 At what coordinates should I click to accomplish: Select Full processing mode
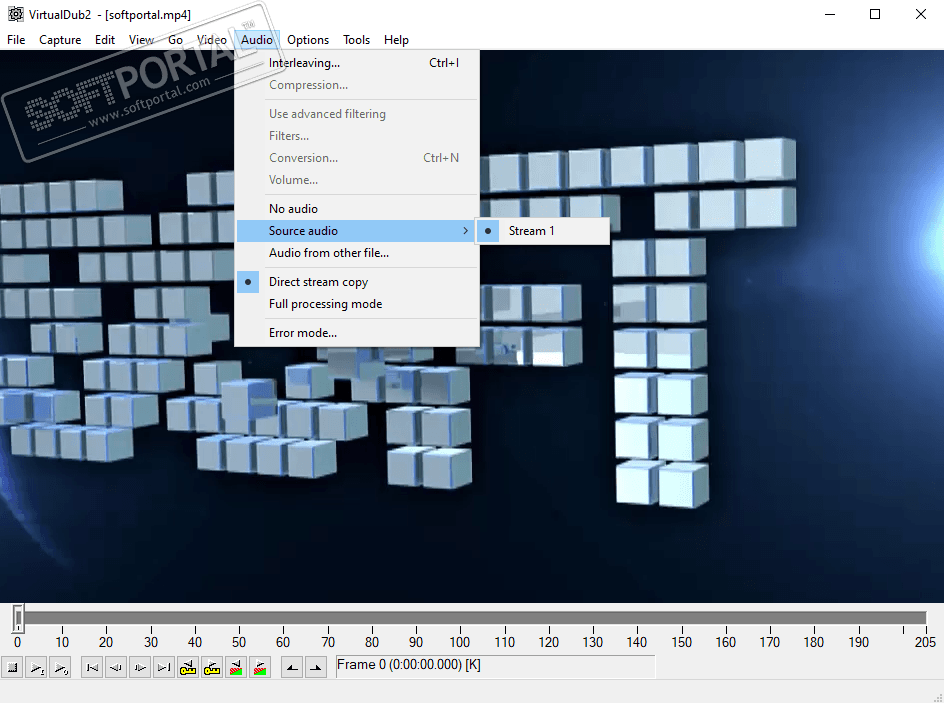point(357,304)
